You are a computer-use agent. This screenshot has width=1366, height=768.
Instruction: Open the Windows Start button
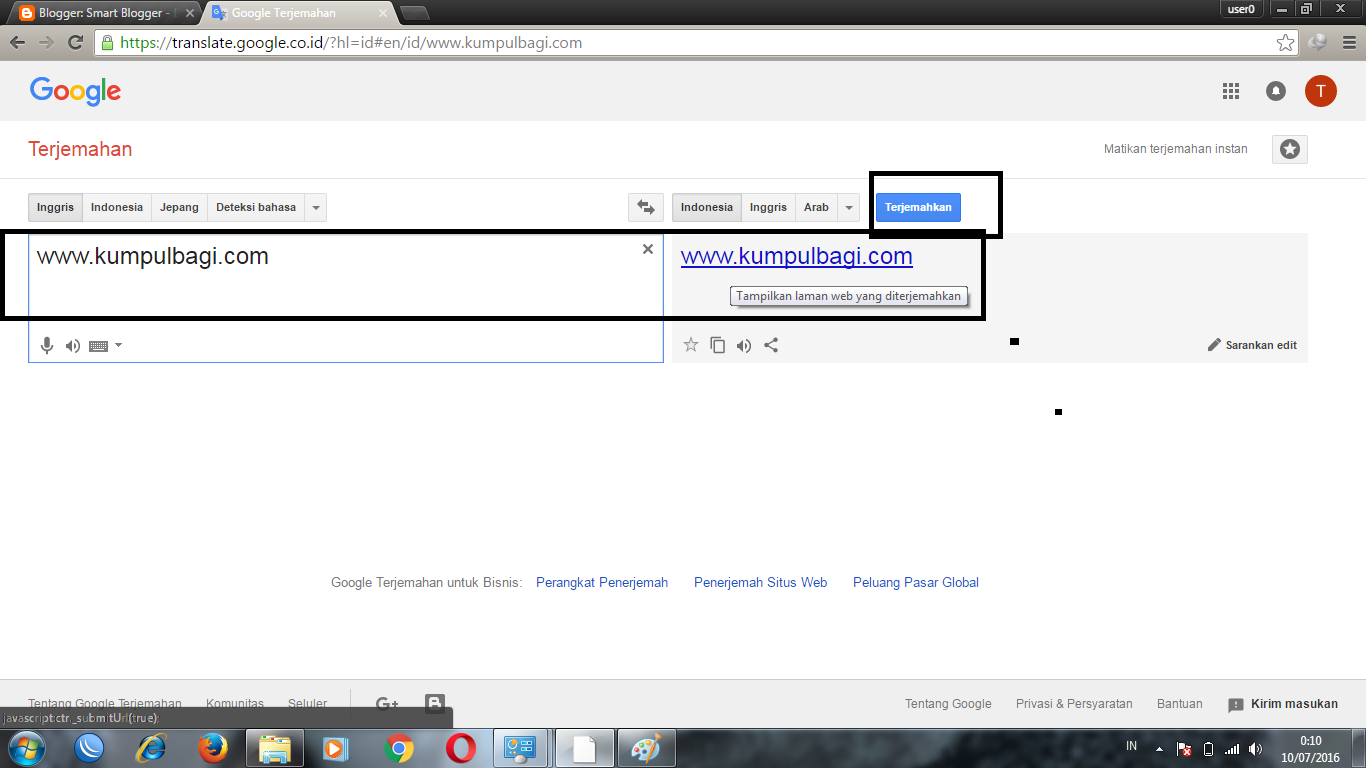[x=25, y=748]
